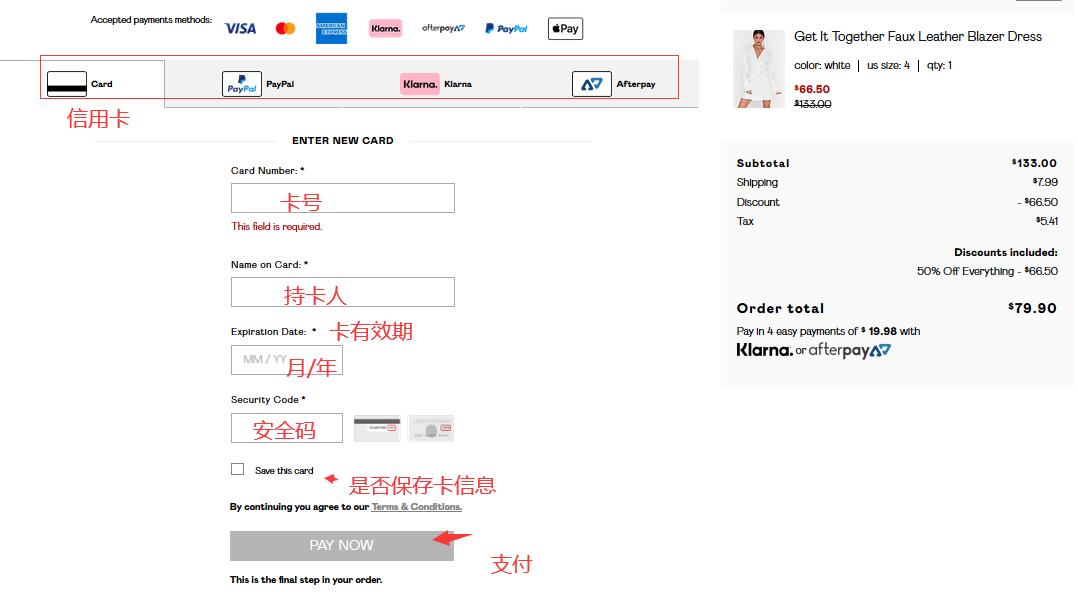The image size is (1078, 592).
Task: Click the Discount -$66.50 value
Action: [x=1037, y=201]
